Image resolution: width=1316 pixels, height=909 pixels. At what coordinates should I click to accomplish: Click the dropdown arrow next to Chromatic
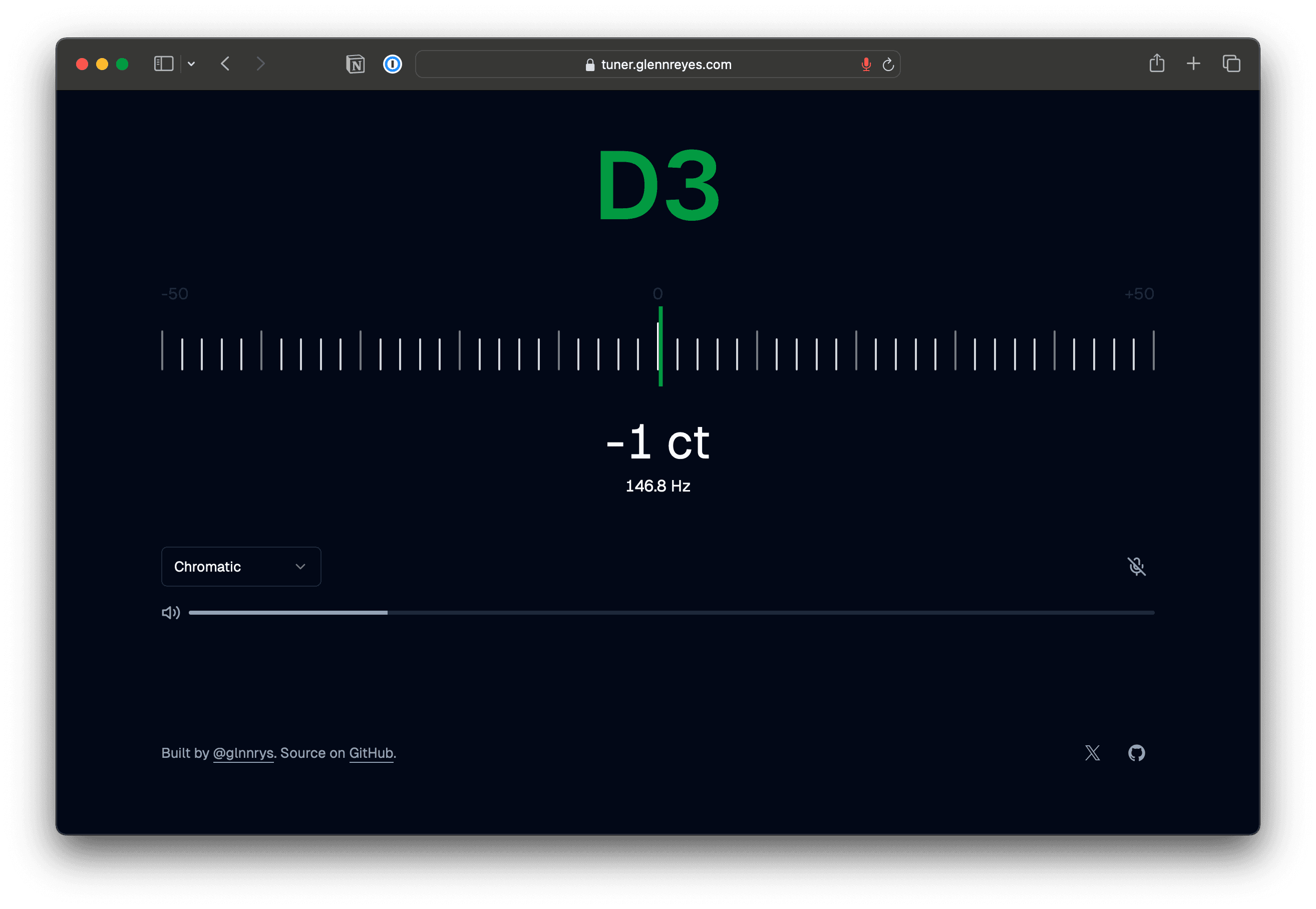pos(300,567)
